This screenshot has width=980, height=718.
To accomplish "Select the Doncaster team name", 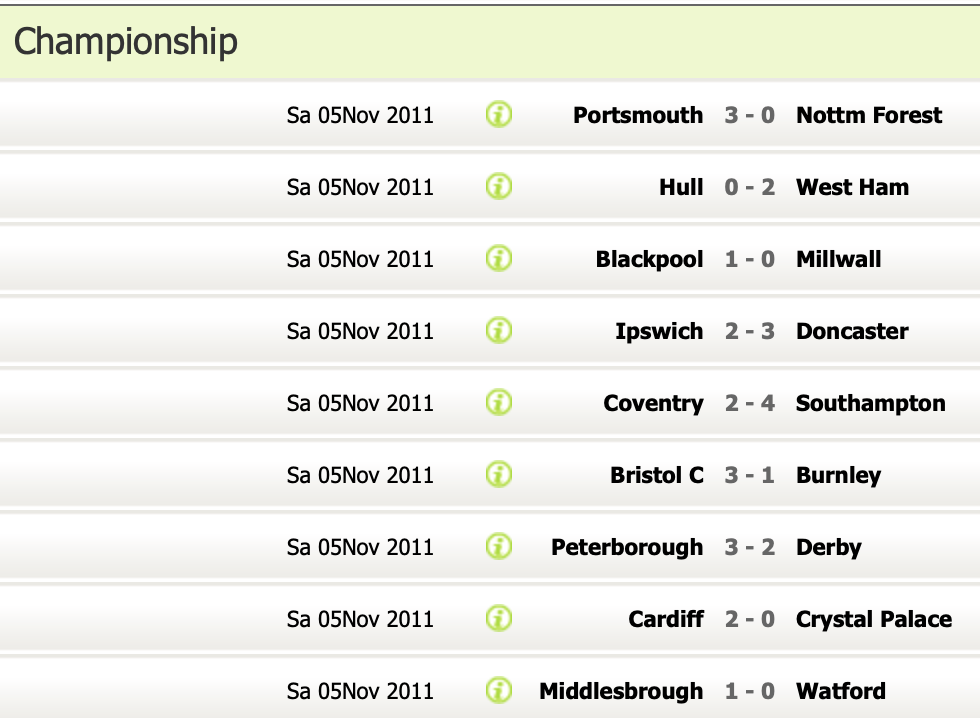I will 852,331.
